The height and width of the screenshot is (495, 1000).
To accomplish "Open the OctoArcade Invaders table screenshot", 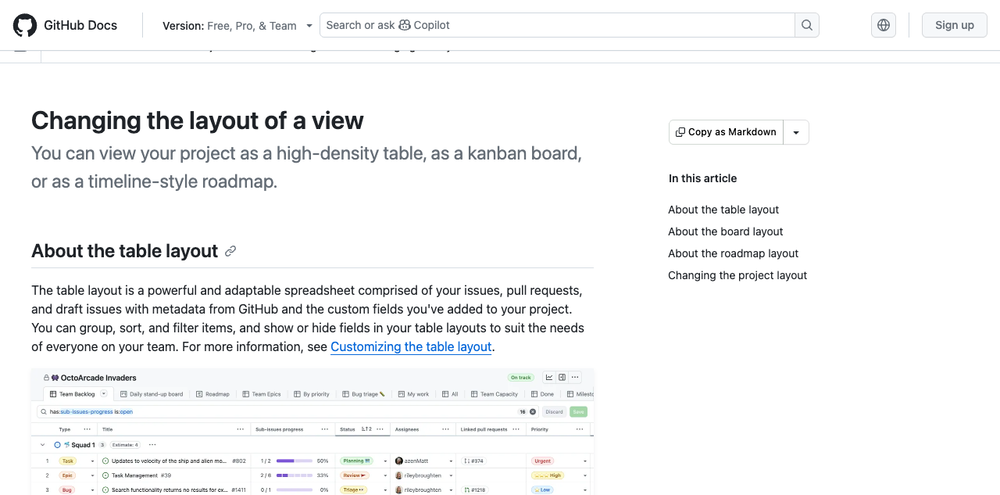I will click(312, 431).
